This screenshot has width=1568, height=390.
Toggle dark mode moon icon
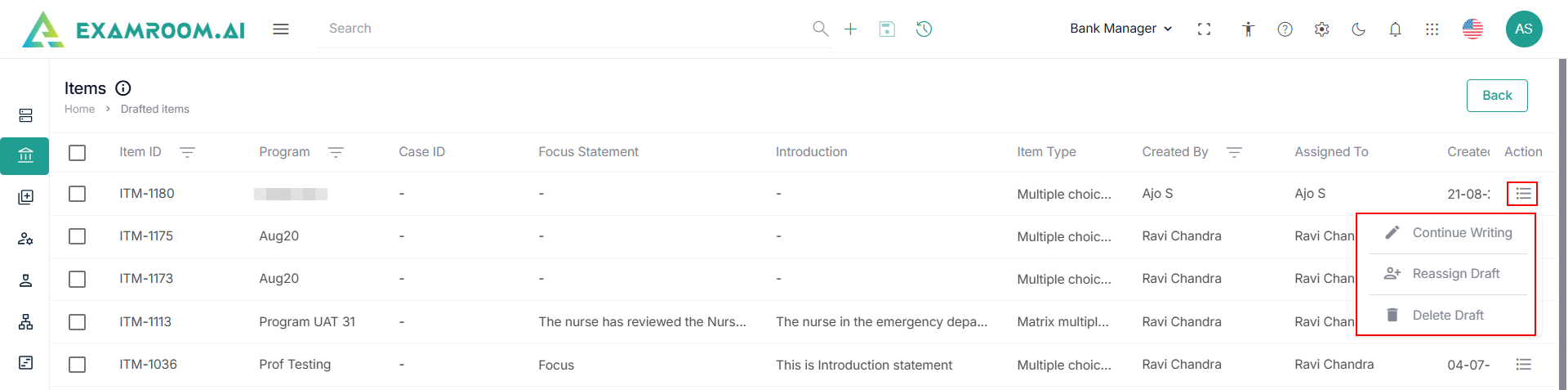[1358, 29]
